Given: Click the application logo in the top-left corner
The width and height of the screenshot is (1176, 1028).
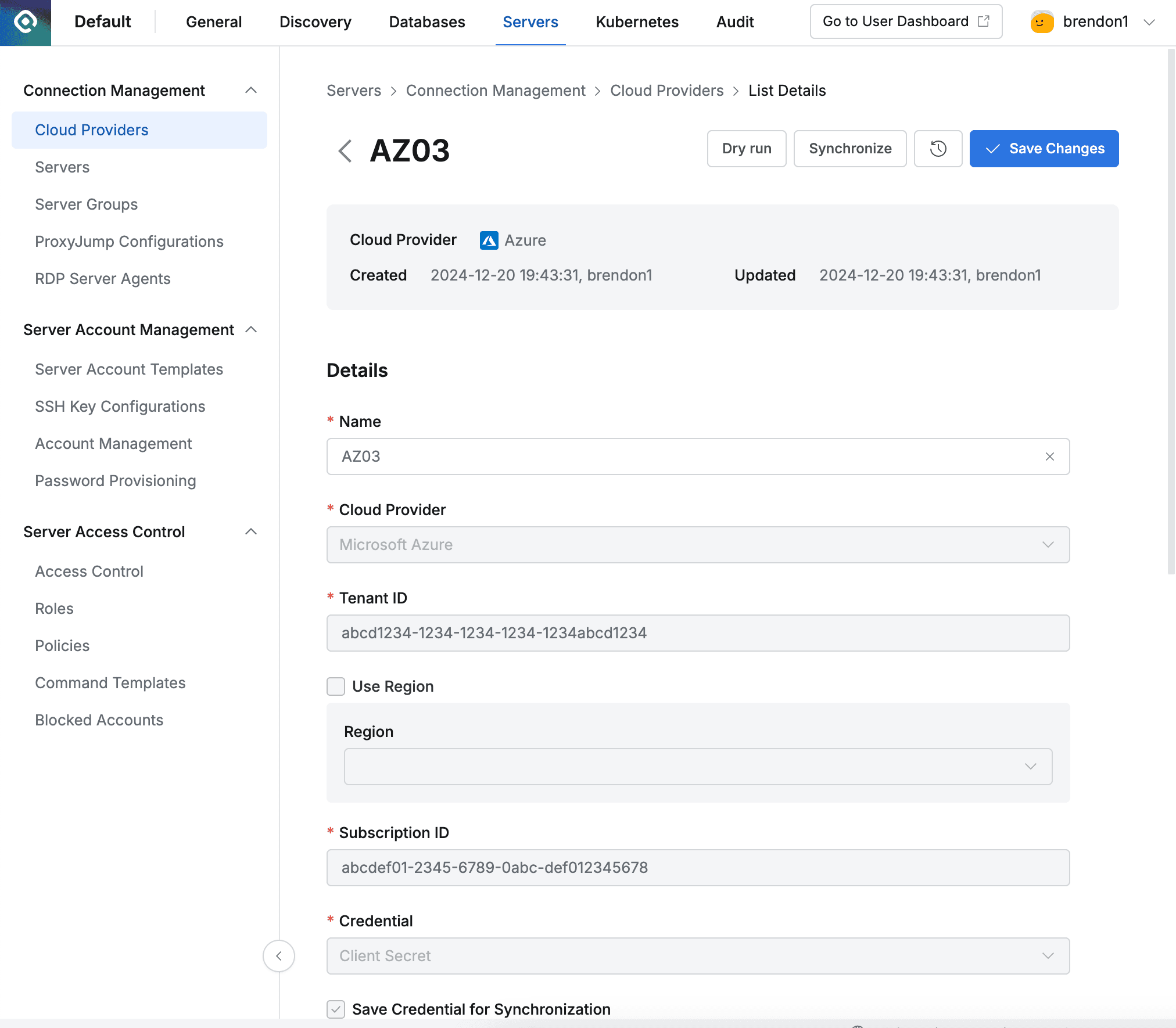Looking at the screenshot, I should tap(24, 23).
